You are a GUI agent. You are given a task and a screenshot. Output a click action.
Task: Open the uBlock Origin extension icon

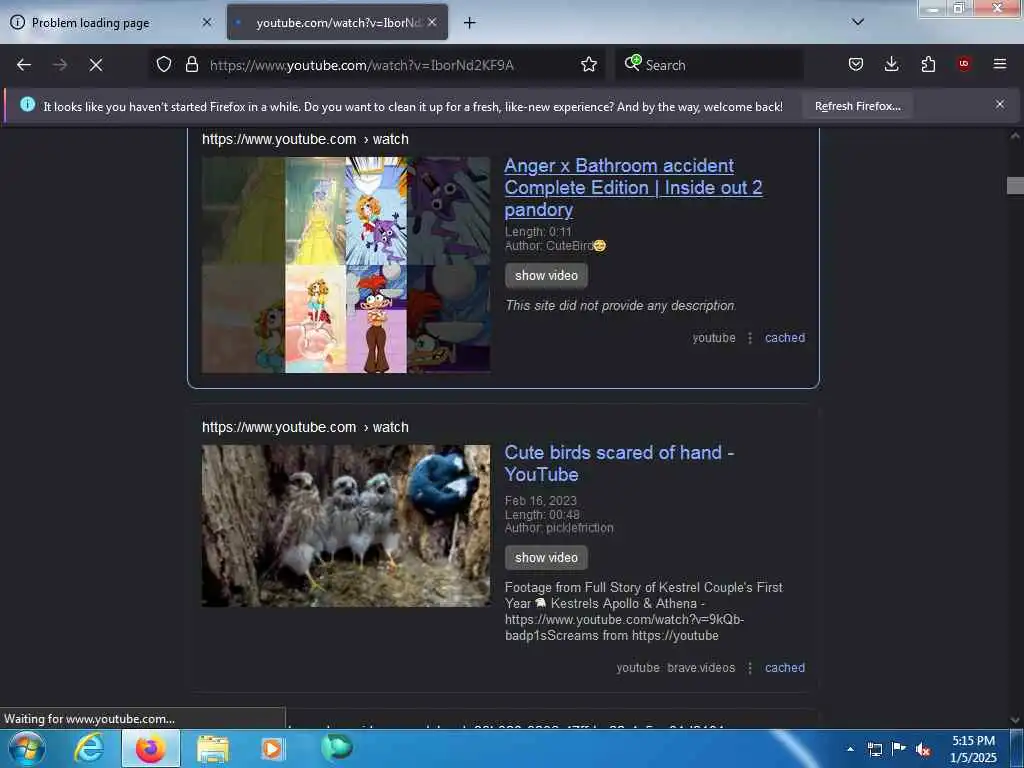coord(964,64)
